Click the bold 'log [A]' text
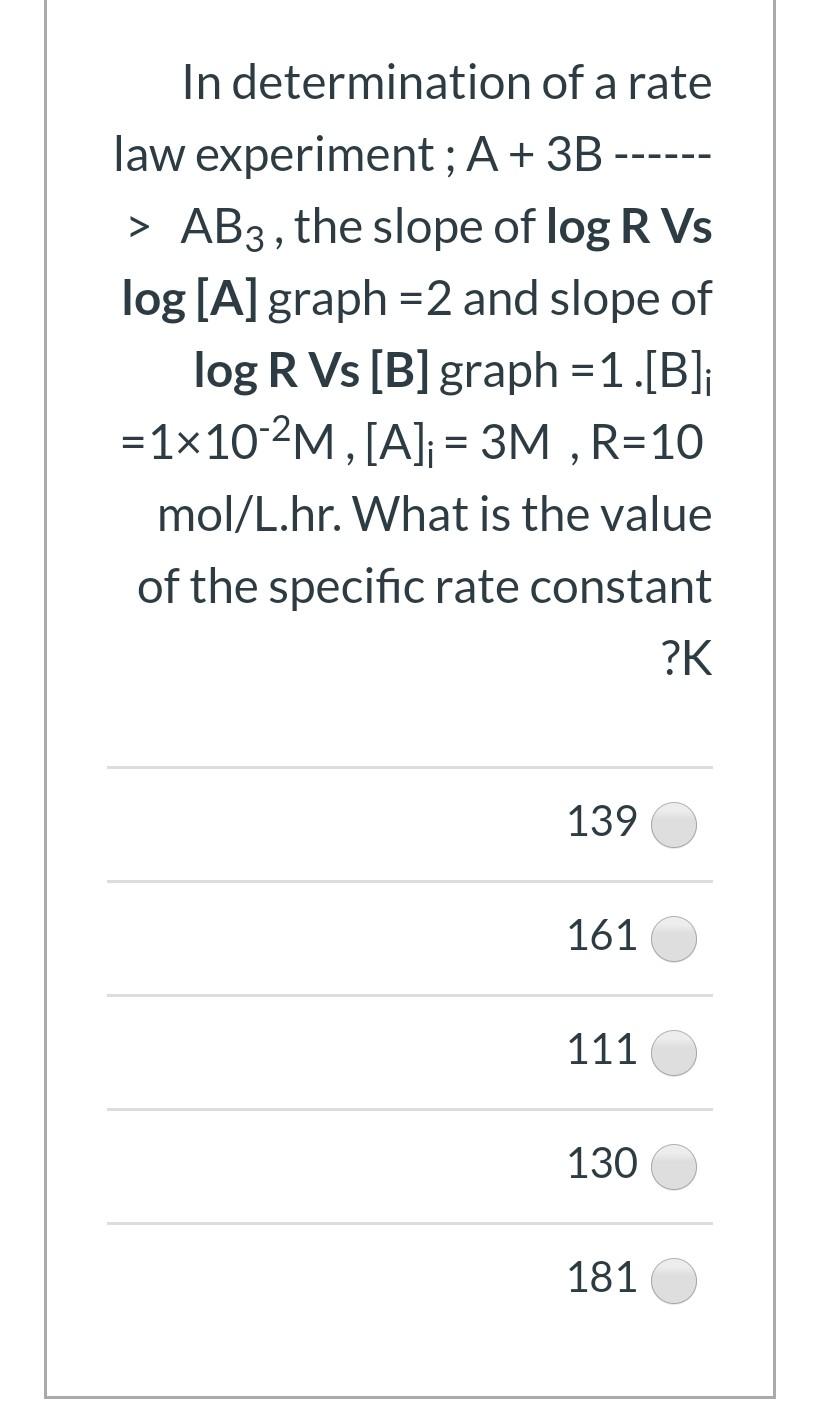820x1415 pixels. (x=190, y=299)
